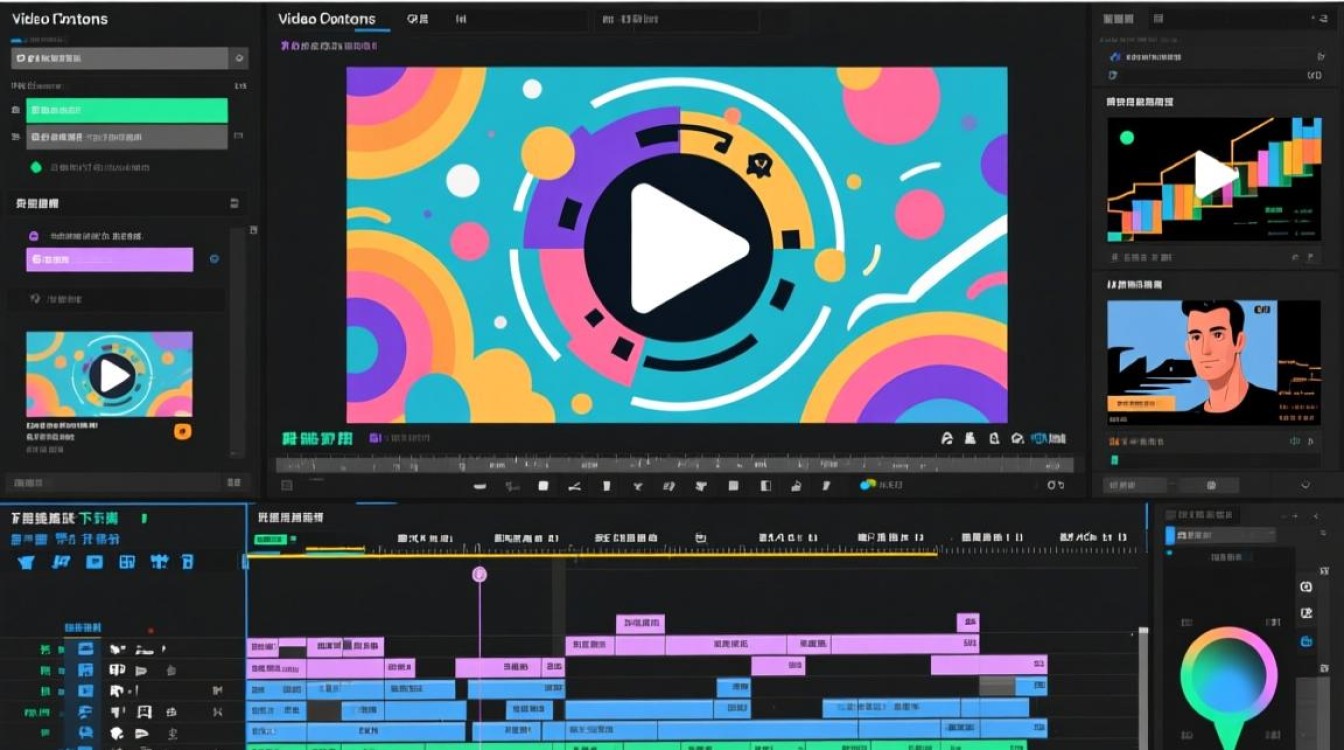1344x750 pixels.
Task: Toggle the teal speaker icon under the portrait clip
Action: pos(1295,441)
